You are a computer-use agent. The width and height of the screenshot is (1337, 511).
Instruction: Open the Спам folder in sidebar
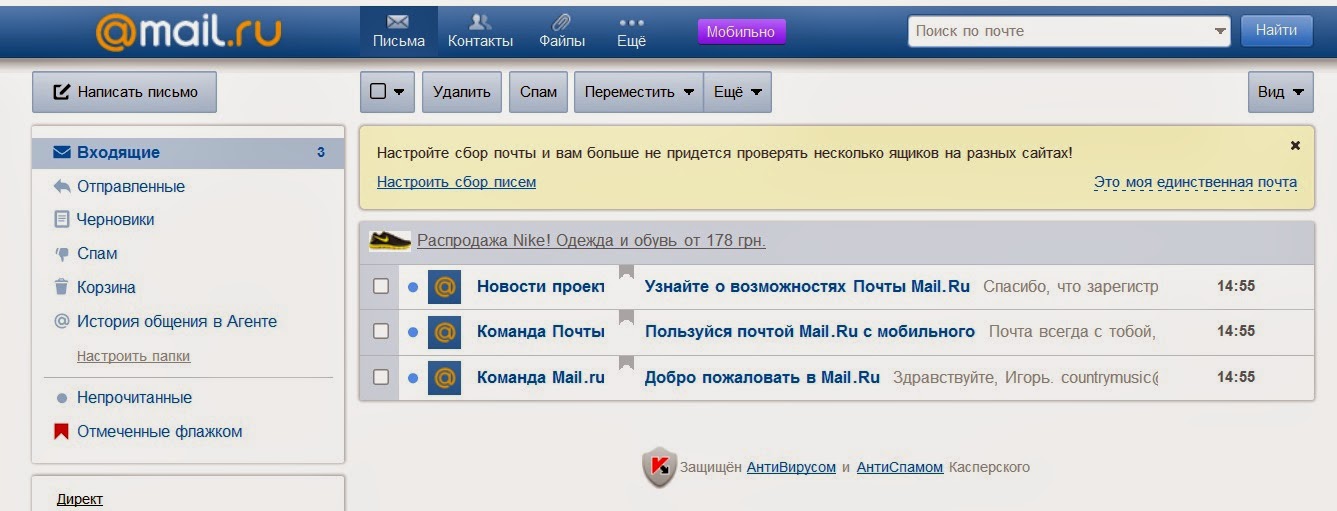pos(97,254)
